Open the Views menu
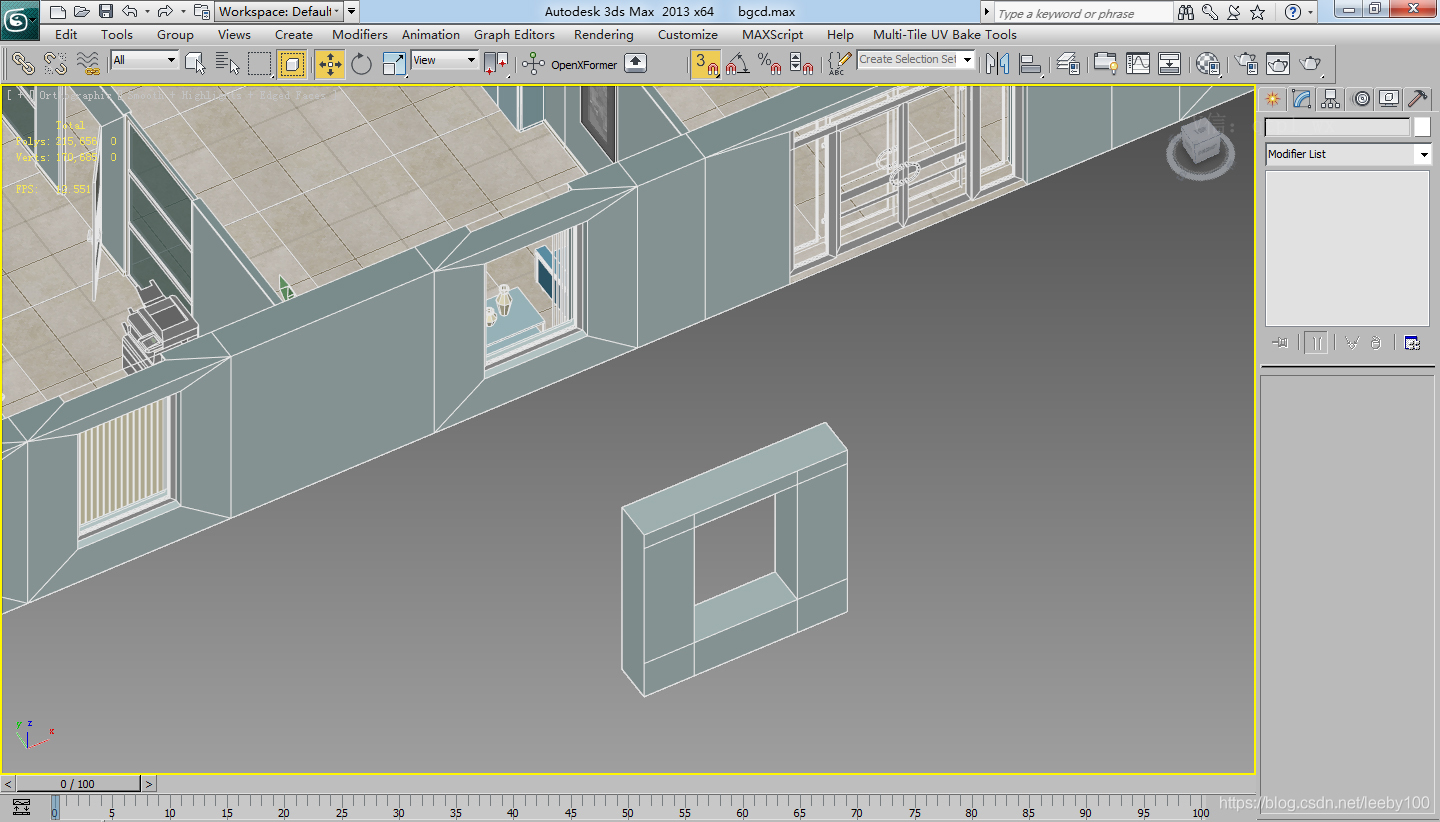The image size is (1440, 822). [234, 34]
